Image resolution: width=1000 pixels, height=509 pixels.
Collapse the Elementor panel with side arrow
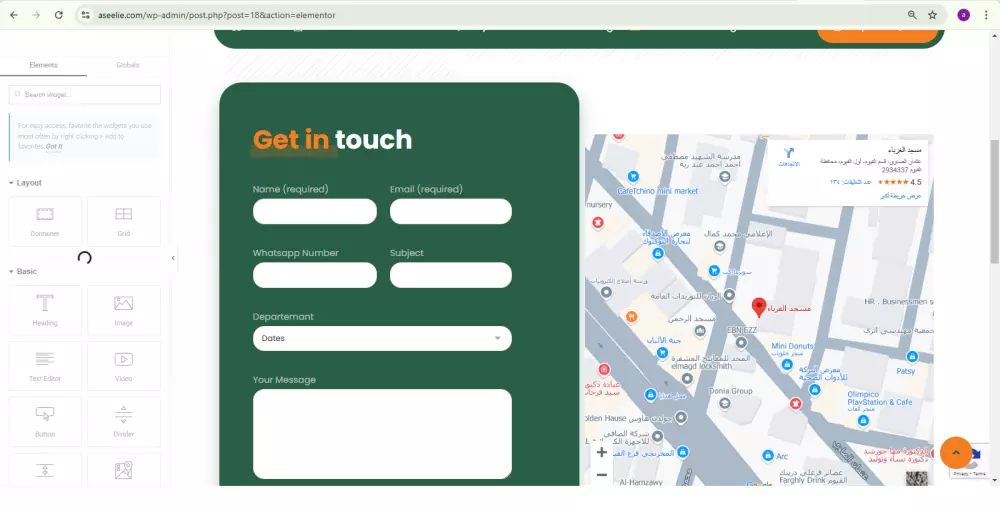click(x=173, y=258)
